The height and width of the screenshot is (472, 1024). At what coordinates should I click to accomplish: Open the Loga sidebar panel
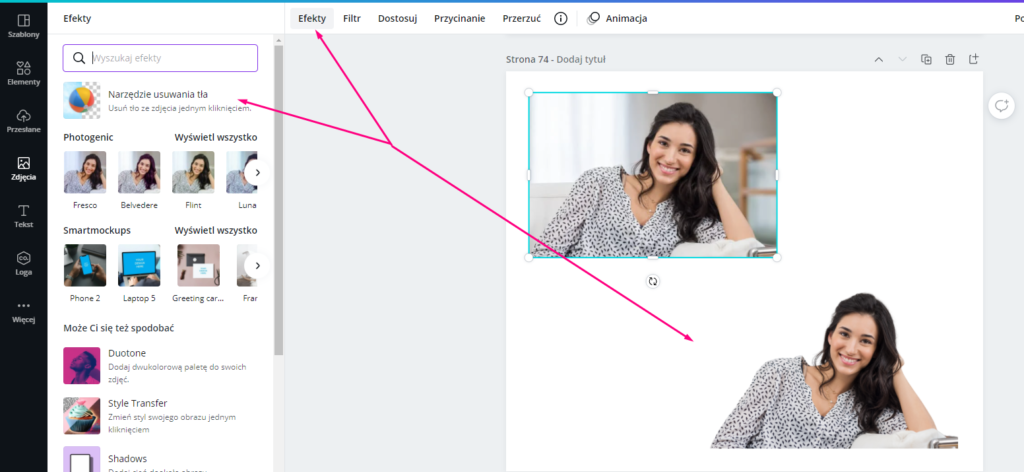click(23, 263)
